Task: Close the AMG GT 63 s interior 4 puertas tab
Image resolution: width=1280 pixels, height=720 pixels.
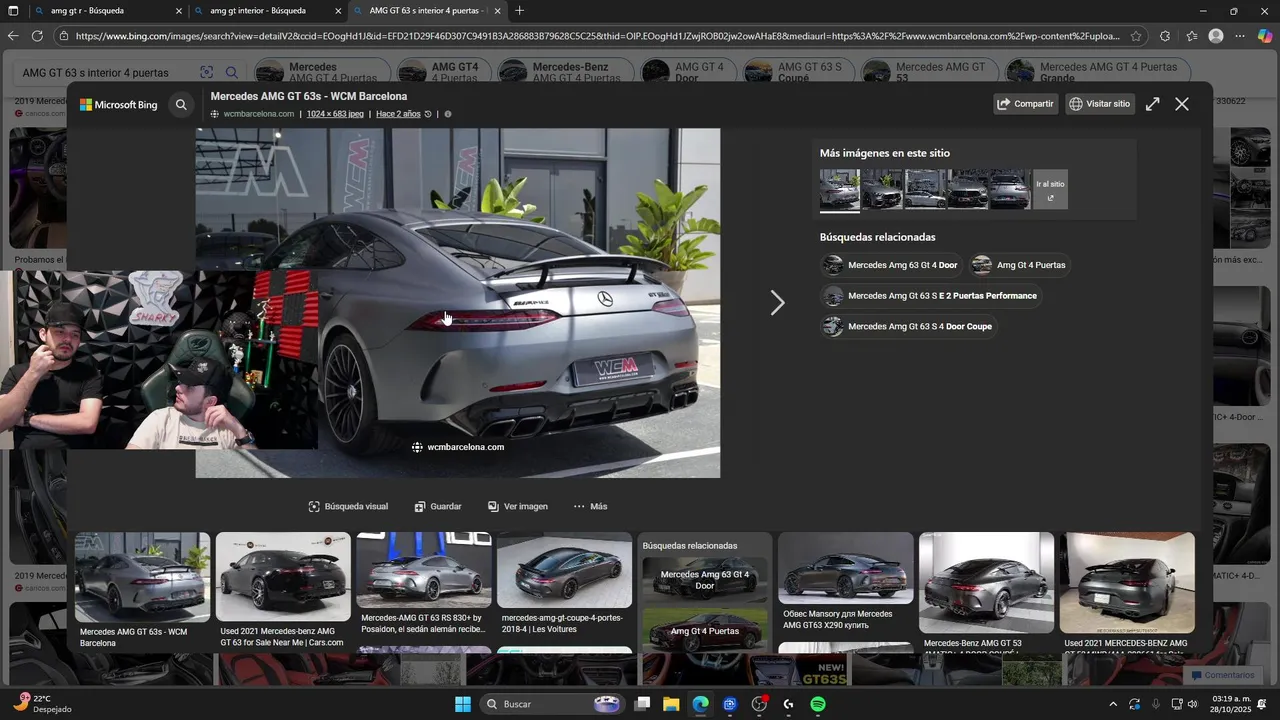Action: pos(498,11)
